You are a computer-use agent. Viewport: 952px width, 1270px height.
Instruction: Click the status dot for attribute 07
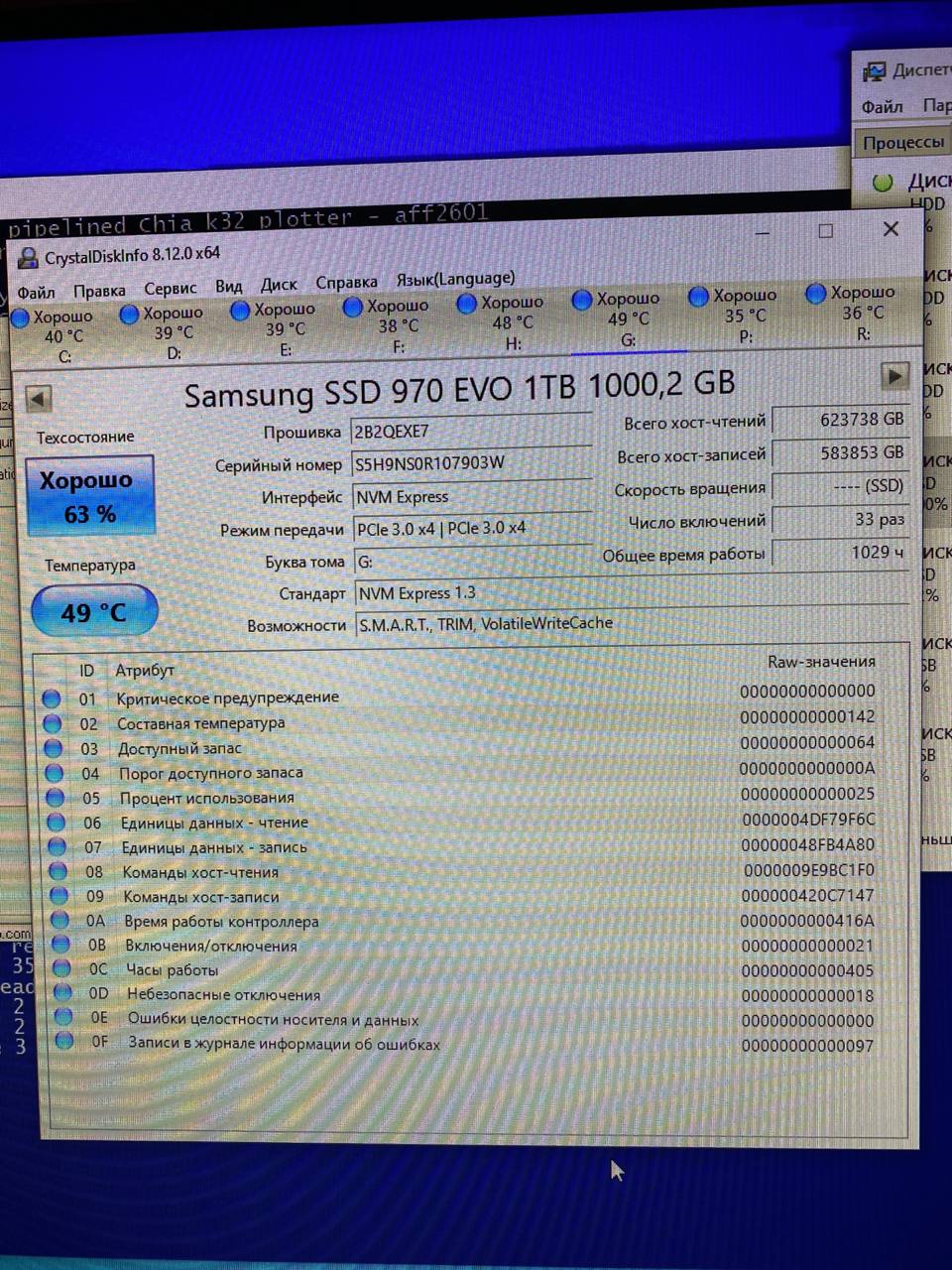(58, 847)
